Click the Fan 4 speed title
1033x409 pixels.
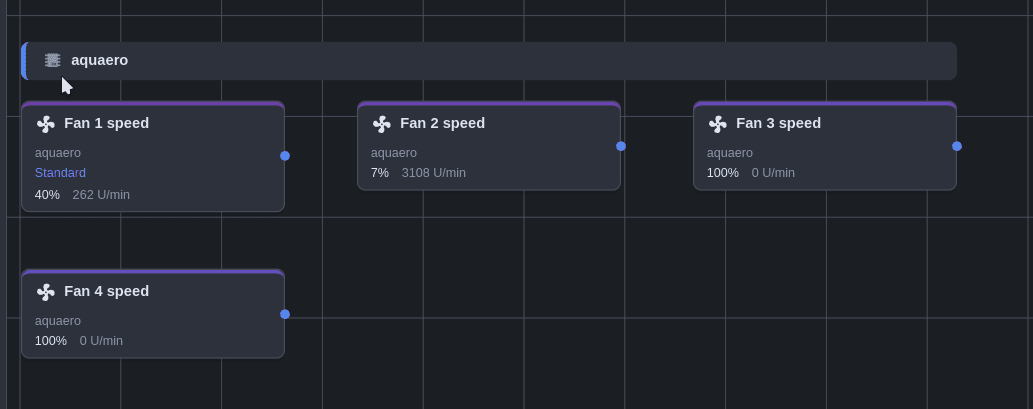click(106, 291)
